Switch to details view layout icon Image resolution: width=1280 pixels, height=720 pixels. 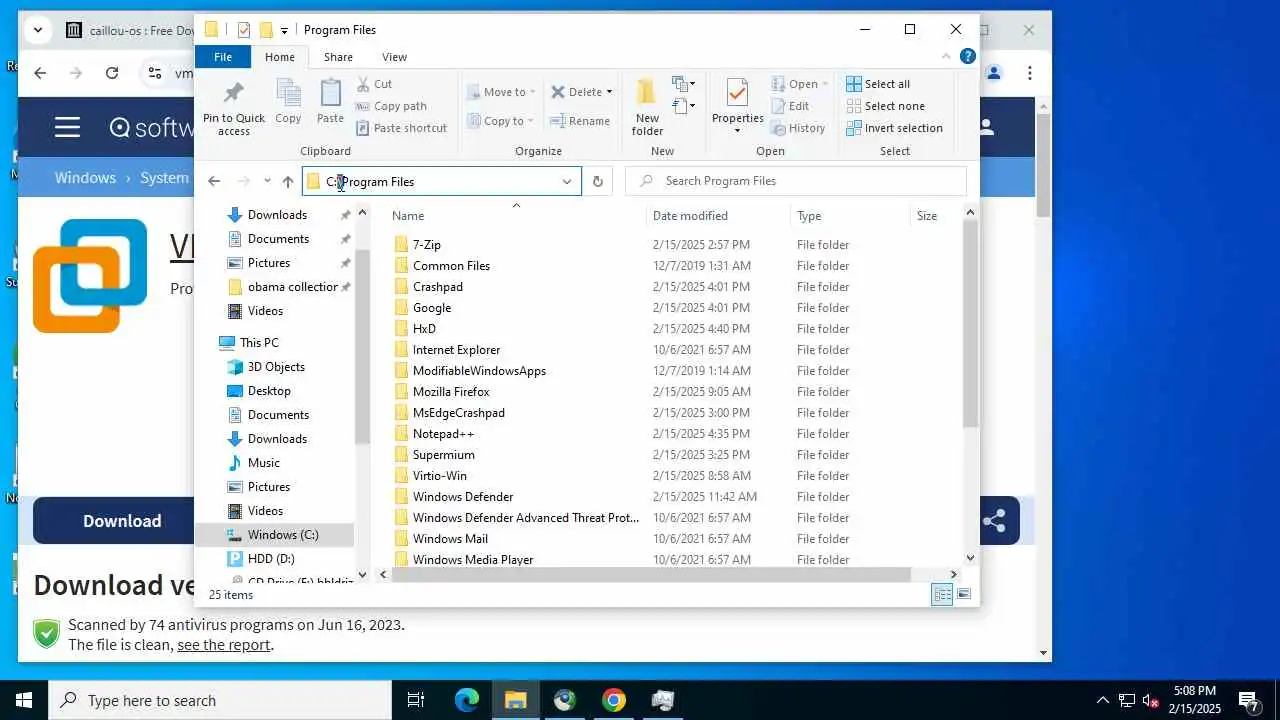click(x=942, y=595)
